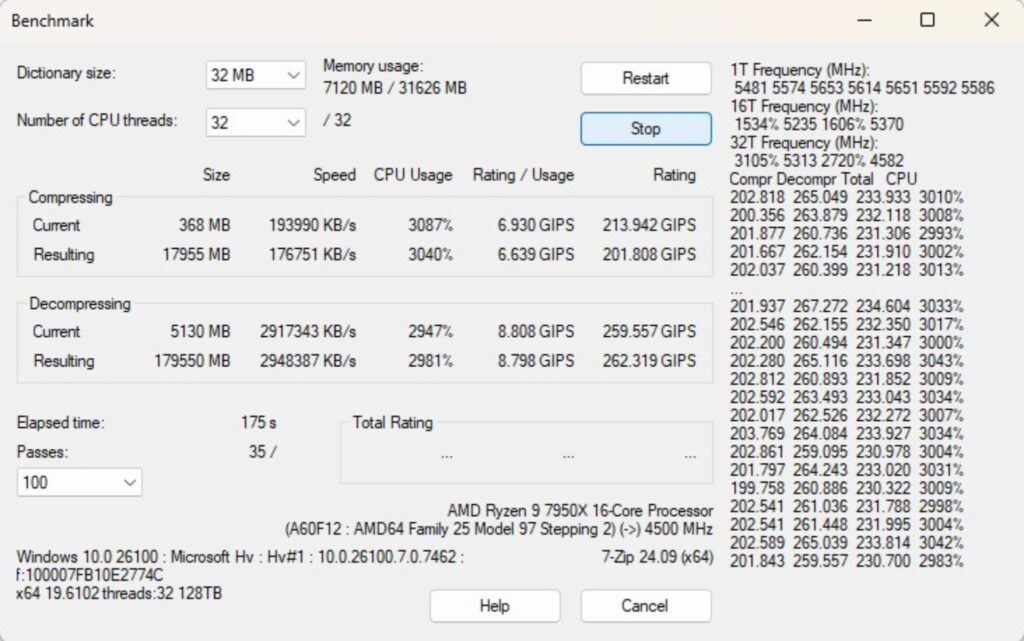This screenshot has height=641, width=1024.
Task: Click the Total Rating group label
Action: tap(392, 423)
